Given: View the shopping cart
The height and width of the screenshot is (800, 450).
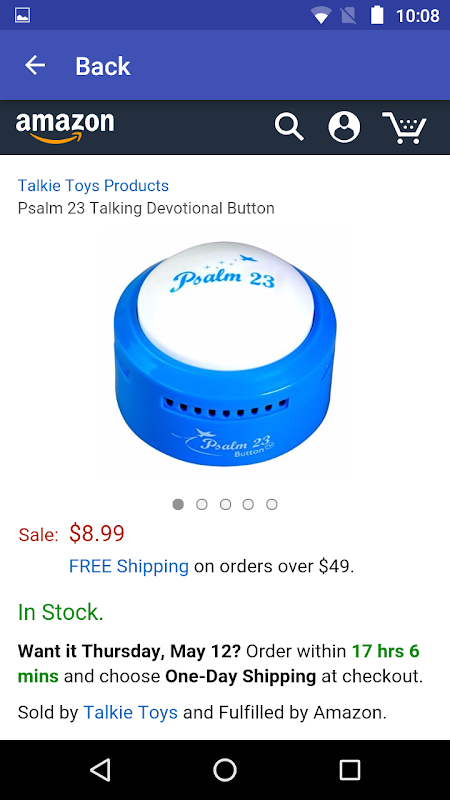Looking at the screenshot, I should tap(404, 128).
